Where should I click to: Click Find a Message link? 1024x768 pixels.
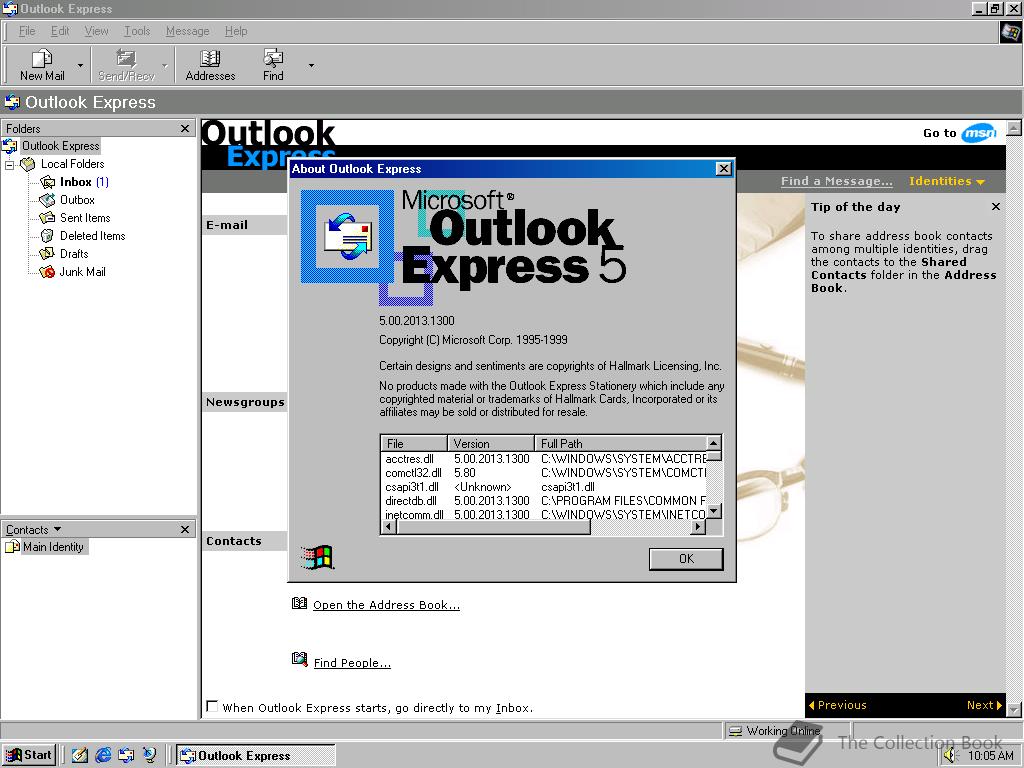[837, 182]
